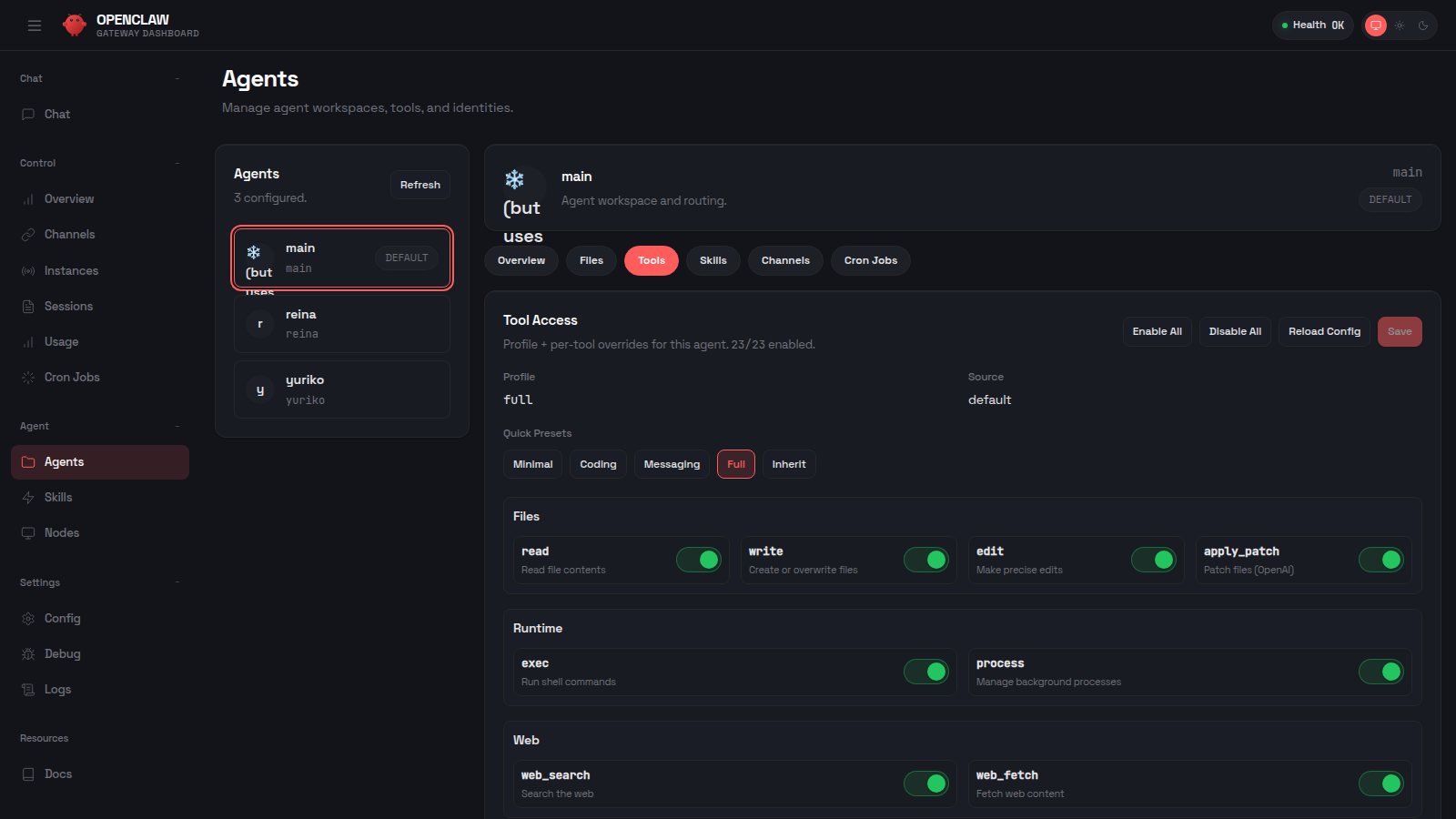Open Channels from the Control sidebar
The height and width of the screenshot is (819, 1456).
click(69, 234)
